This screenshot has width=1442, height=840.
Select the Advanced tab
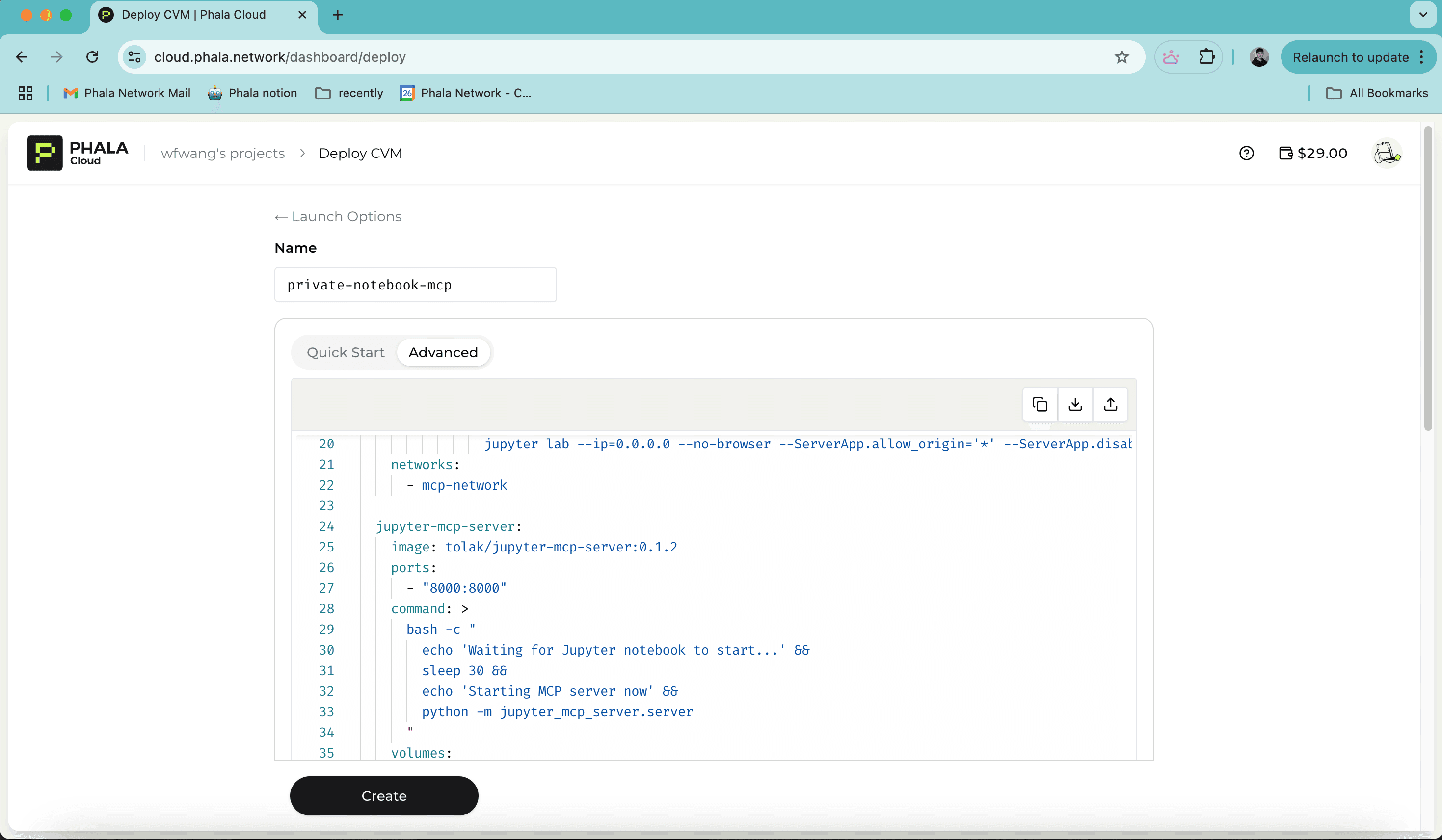(x=443, y=352)
